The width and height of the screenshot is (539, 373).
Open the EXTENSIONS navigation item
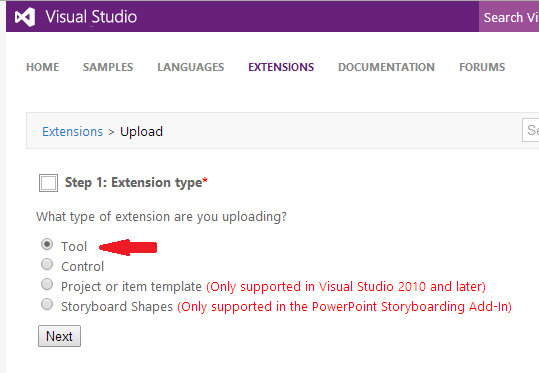281,67
